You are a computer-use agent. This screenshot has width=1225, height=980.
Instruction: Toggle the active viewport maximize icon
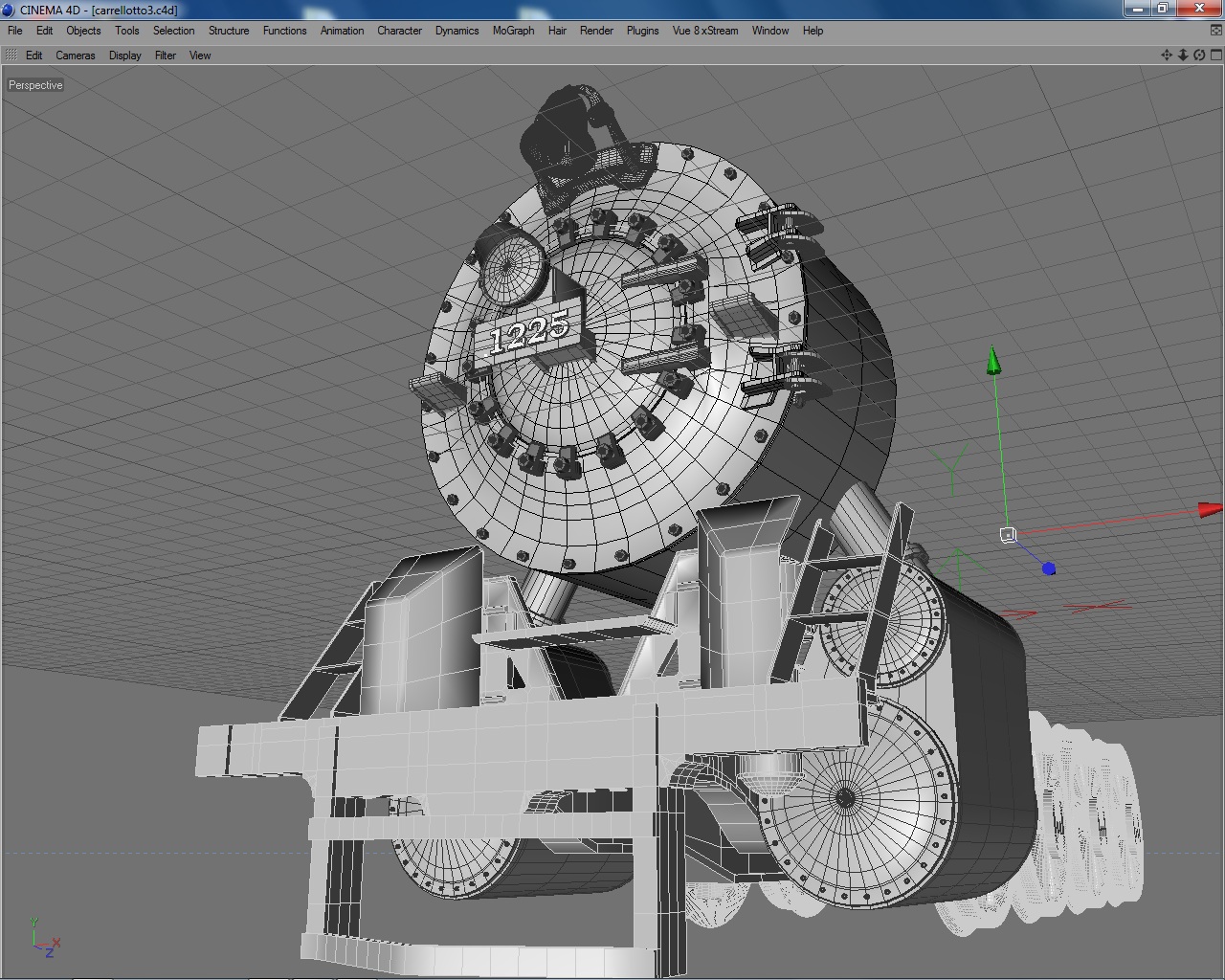(1216, 56)
